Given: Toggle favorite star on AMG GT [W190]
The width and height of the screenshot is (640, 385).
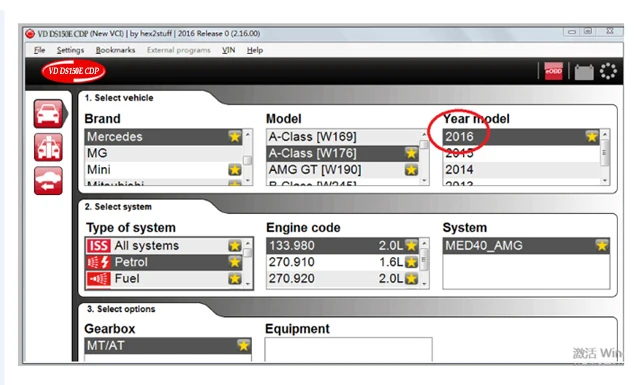Looking at the screenshot, I should (411, 169).
